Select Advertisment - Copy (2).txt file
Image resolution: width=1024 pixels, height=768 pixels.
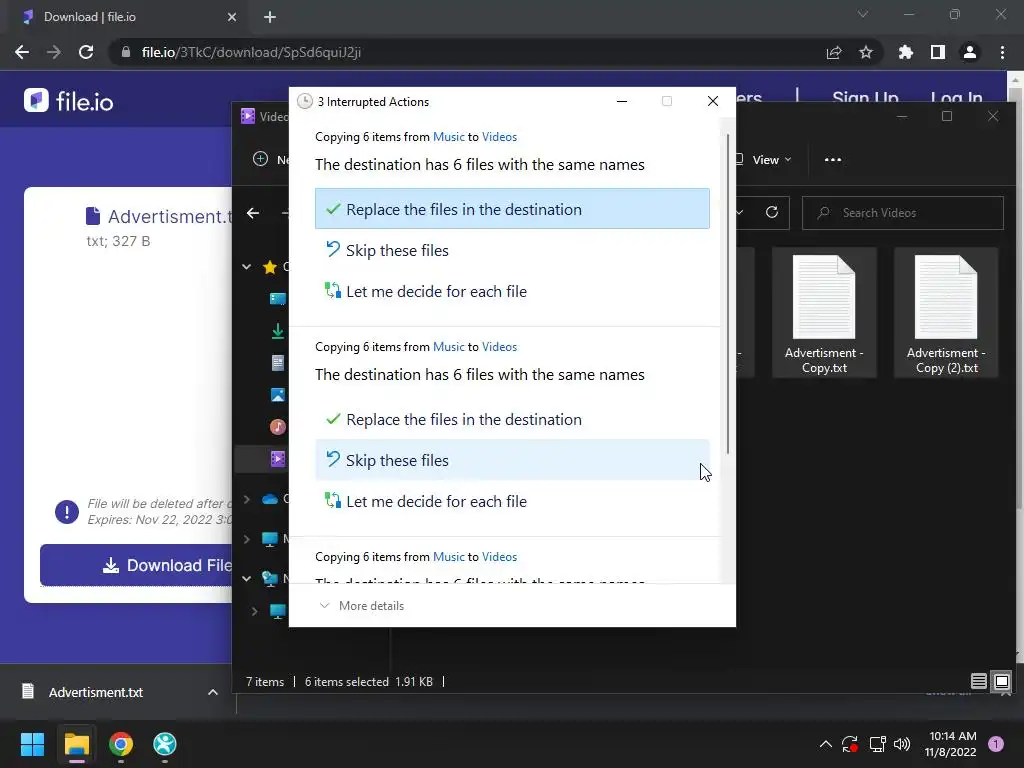tap(946, 313)
